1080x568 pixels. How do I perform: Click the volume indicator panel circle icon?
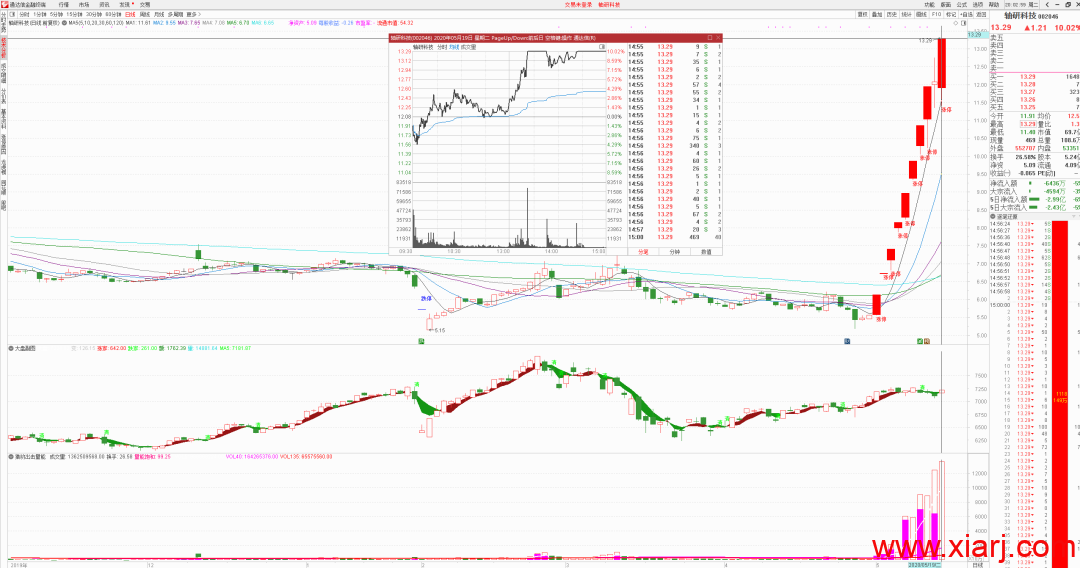coord(12,456)
